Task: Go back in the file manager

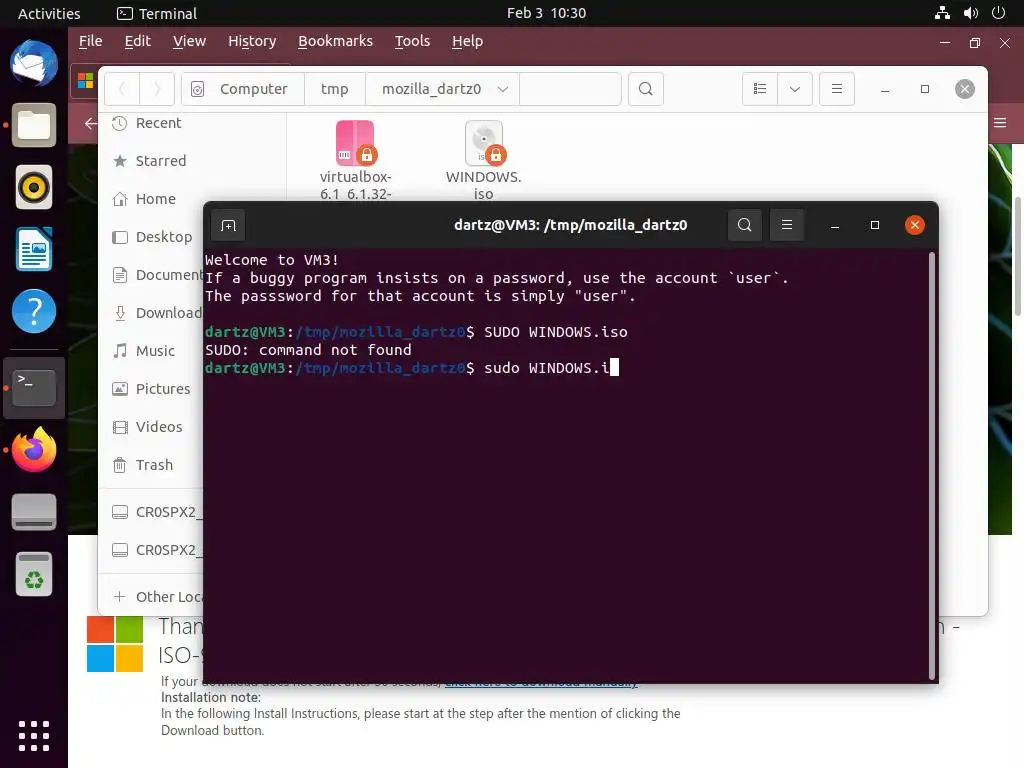Action: point(122,89)
